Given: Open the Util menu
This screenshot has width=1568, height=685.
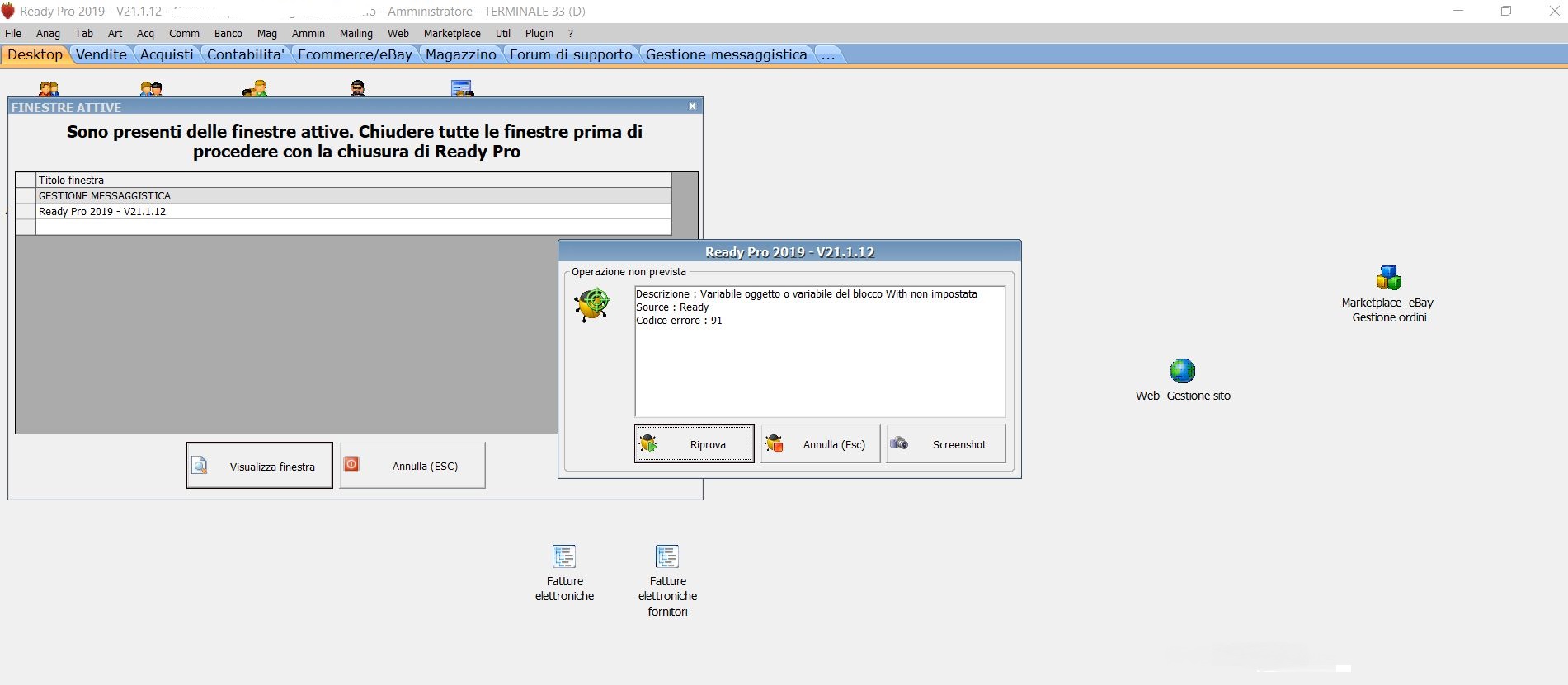Looking at the screenshot, I should [x=503, y=33].
